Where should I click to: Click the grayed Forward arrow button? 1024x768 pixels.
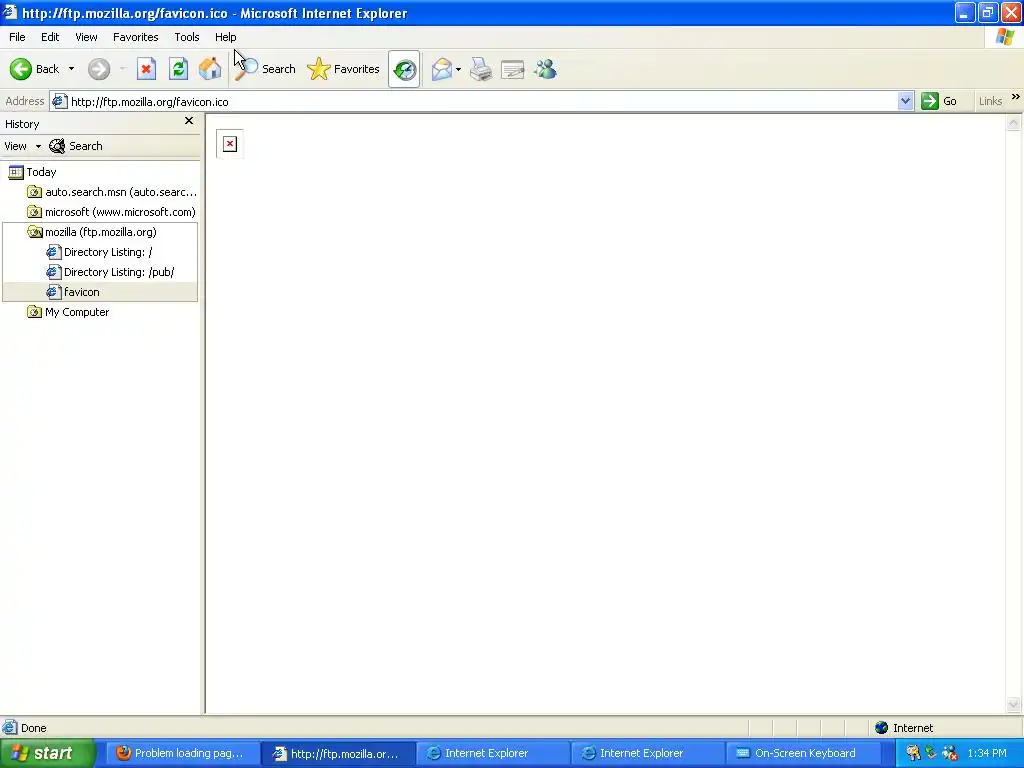tap(99, 69)
